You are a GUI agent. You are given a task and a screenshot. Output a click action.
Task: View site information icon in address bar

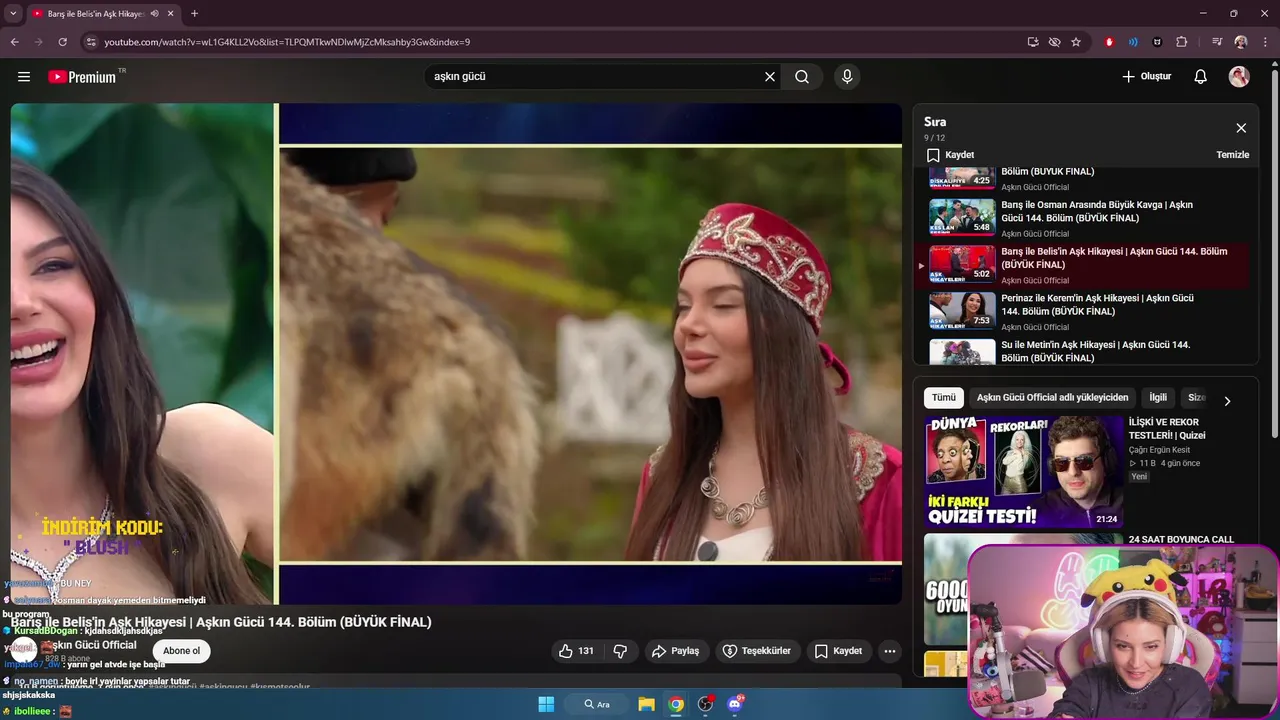pos(90,42)
